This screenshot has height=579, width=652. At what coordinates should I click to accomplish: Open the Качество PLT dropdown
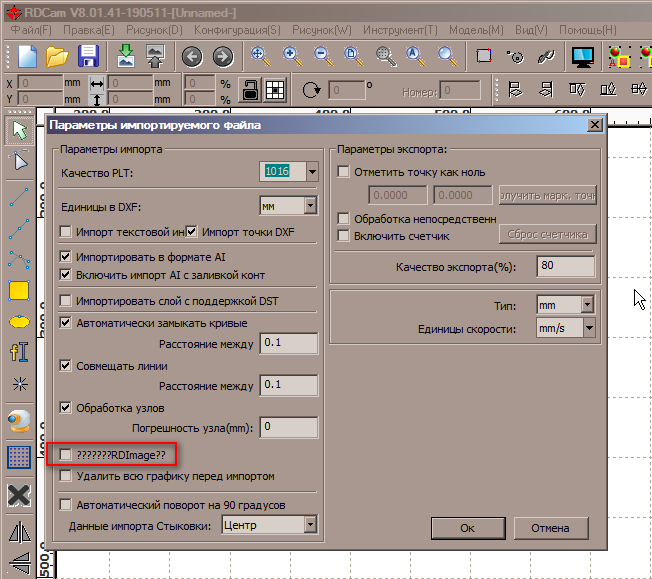coord(311,172)
